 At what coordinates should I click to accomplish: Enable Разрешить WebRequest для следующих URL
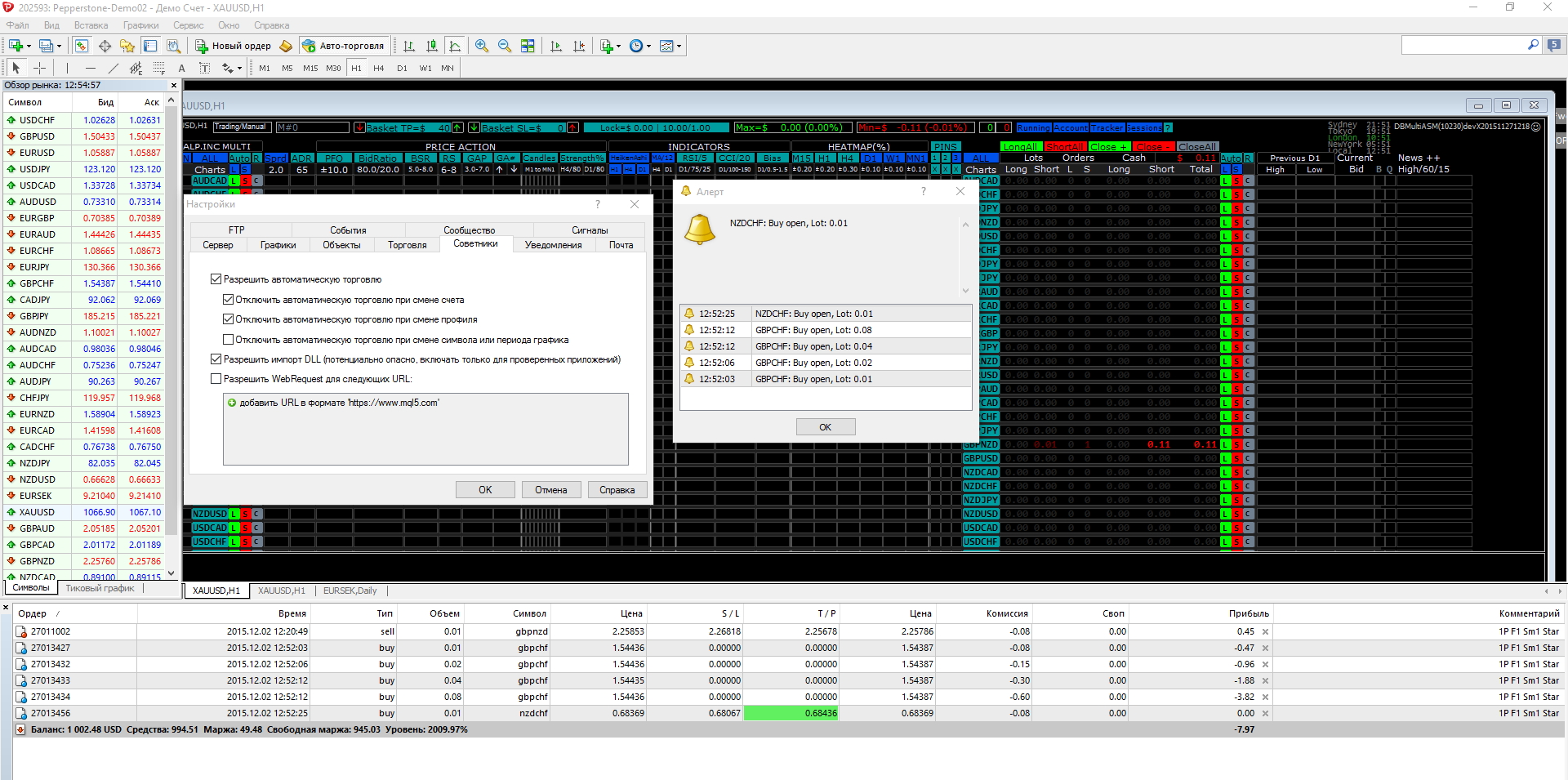(x=216, y=379)
